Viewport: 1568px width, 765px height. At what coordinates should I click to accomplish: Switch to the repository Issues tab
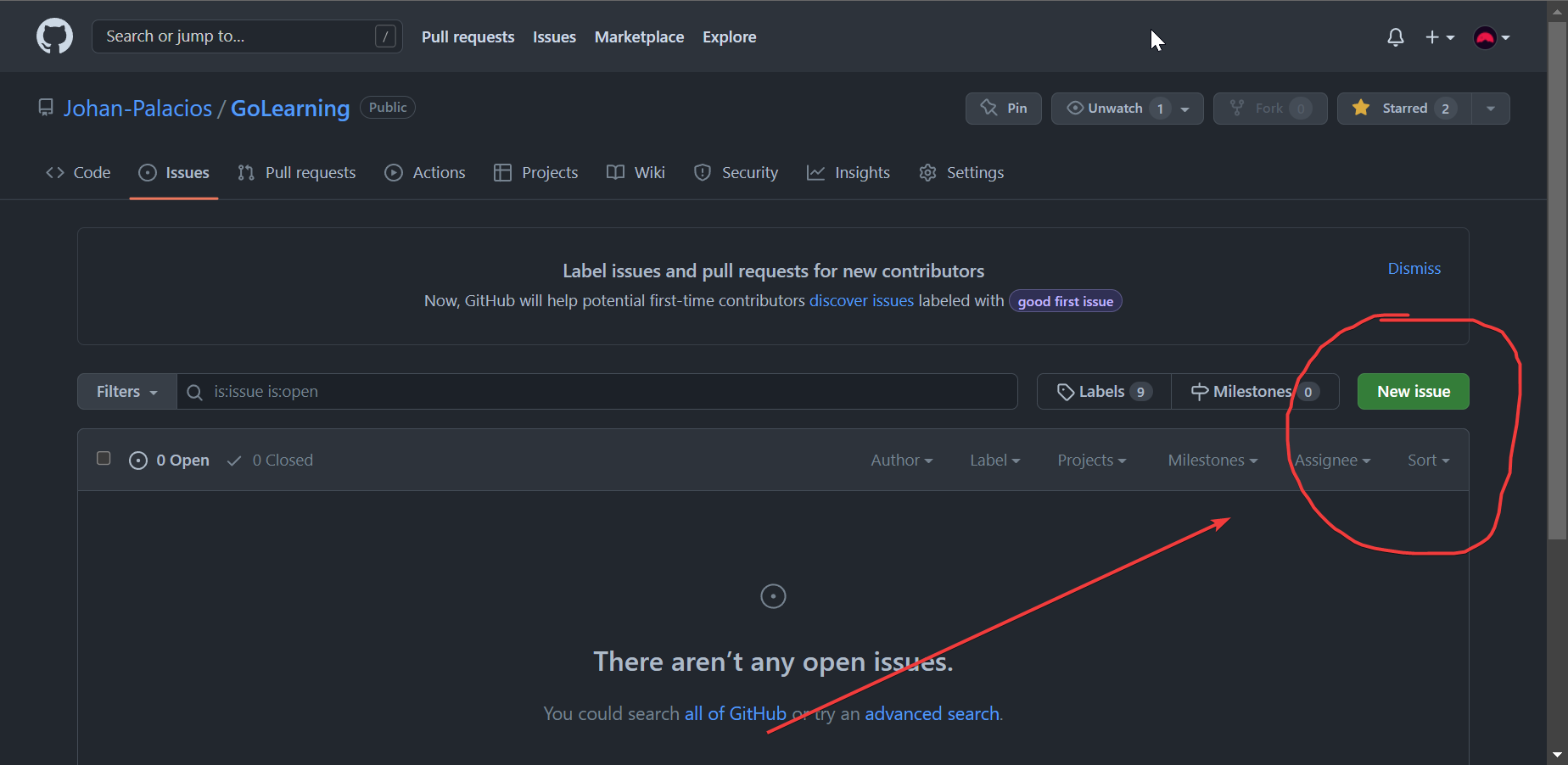(174, 173)
